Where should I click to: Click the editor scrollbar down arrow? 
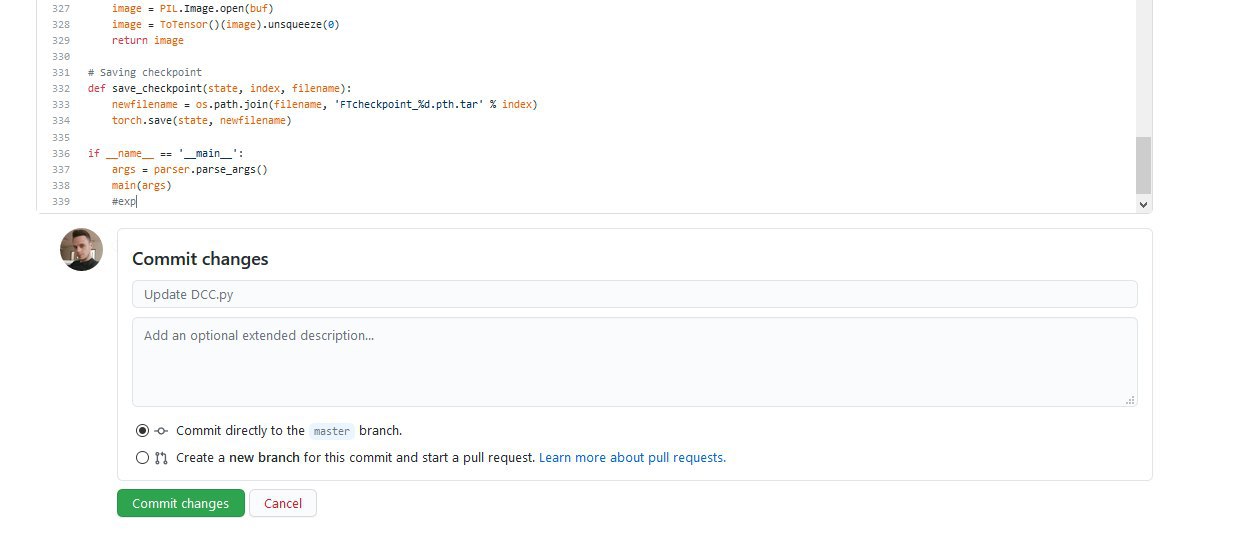tap(1144, 203)
